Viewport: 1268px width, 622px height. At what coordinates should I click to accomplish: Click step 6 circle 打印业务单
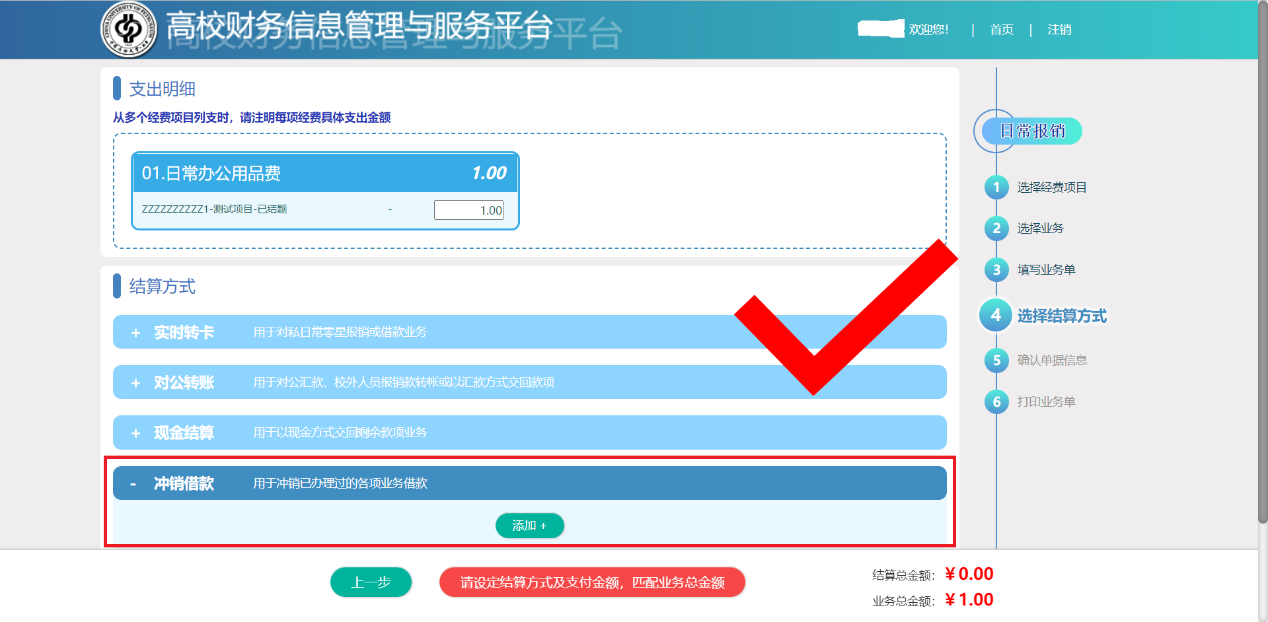coord(996,402)
